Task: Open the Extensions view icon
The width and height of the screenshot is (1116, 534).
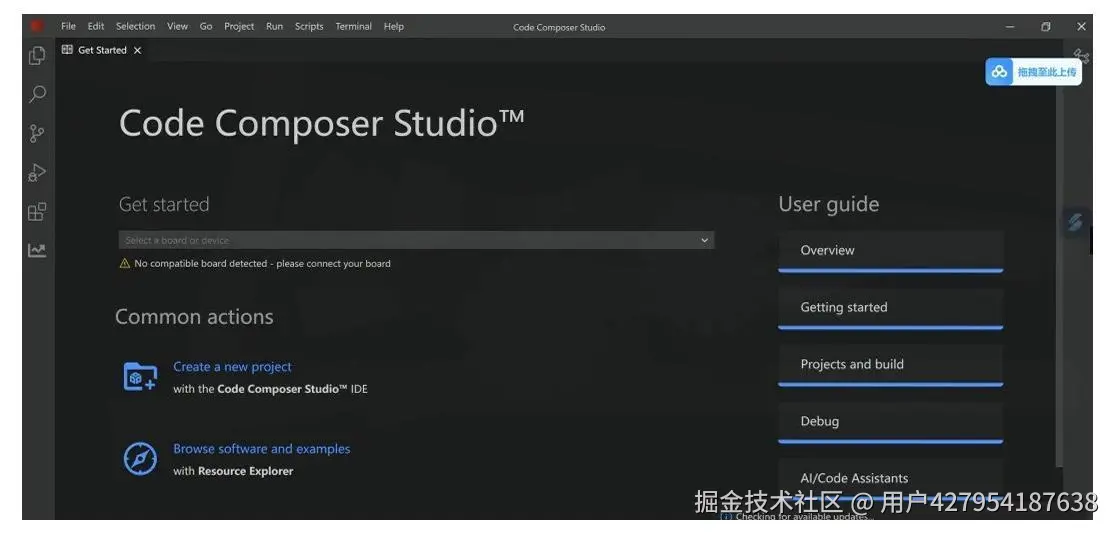Action: tap(37, 211)
